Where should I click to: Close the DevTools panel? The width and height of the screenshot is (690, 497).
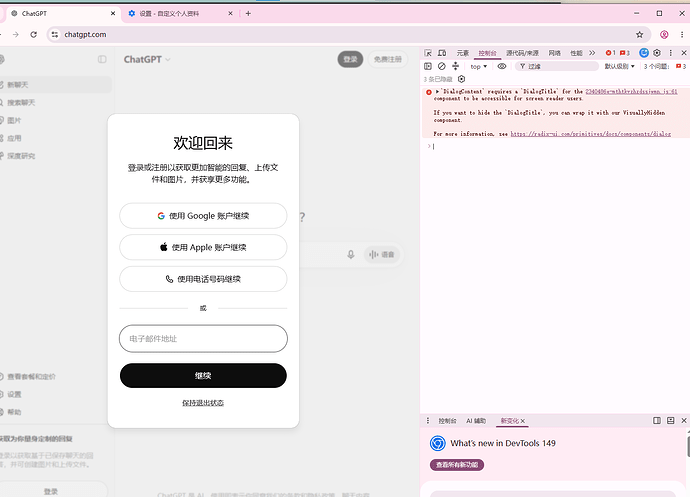pyautogui.click(x=684, y=53)
